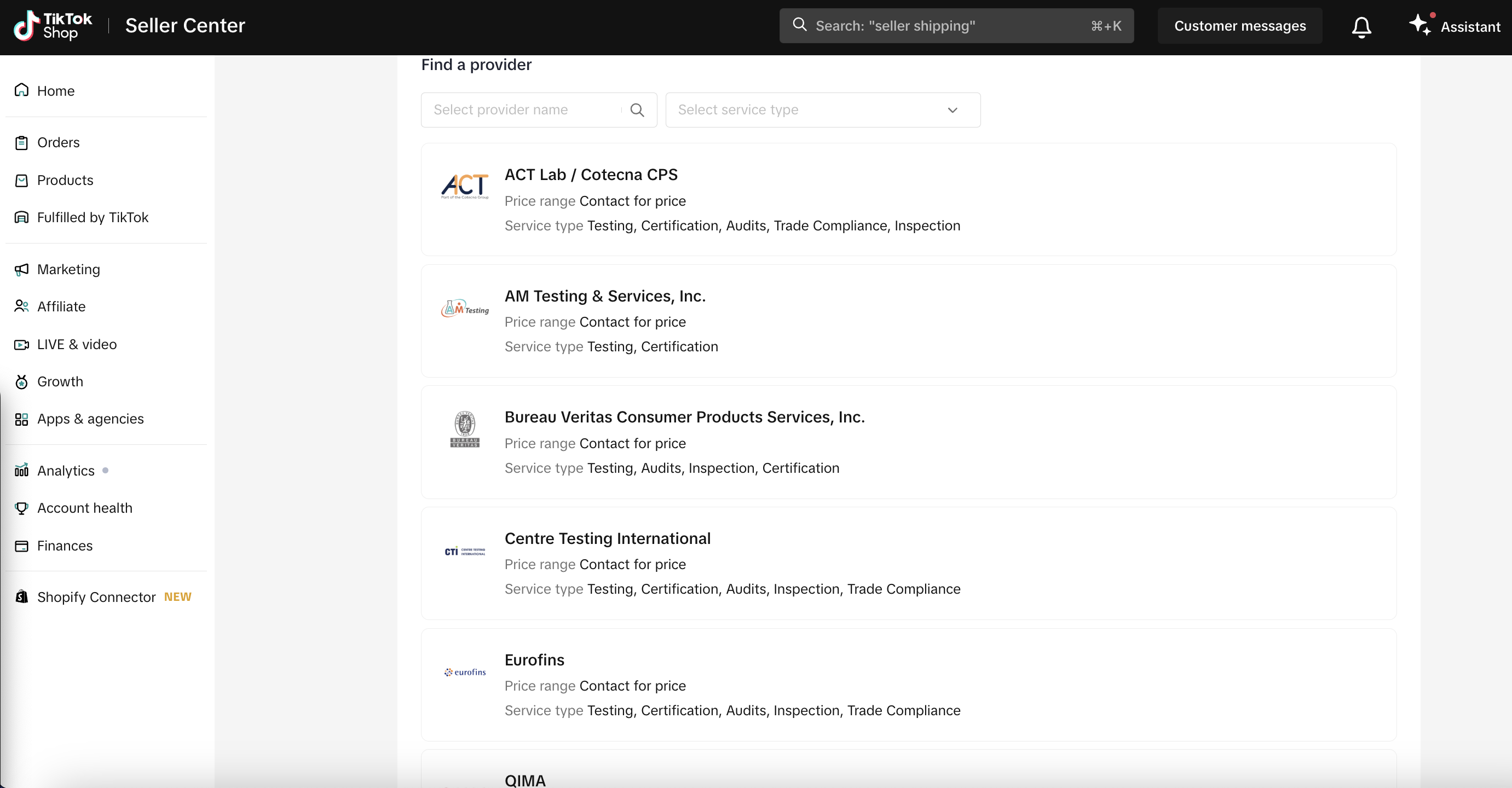The height and width of the screenshot is (788, 1512).
Task: Click the Shopify Connector bag icon
Action: pyautogui.click(x=22, y=596)
